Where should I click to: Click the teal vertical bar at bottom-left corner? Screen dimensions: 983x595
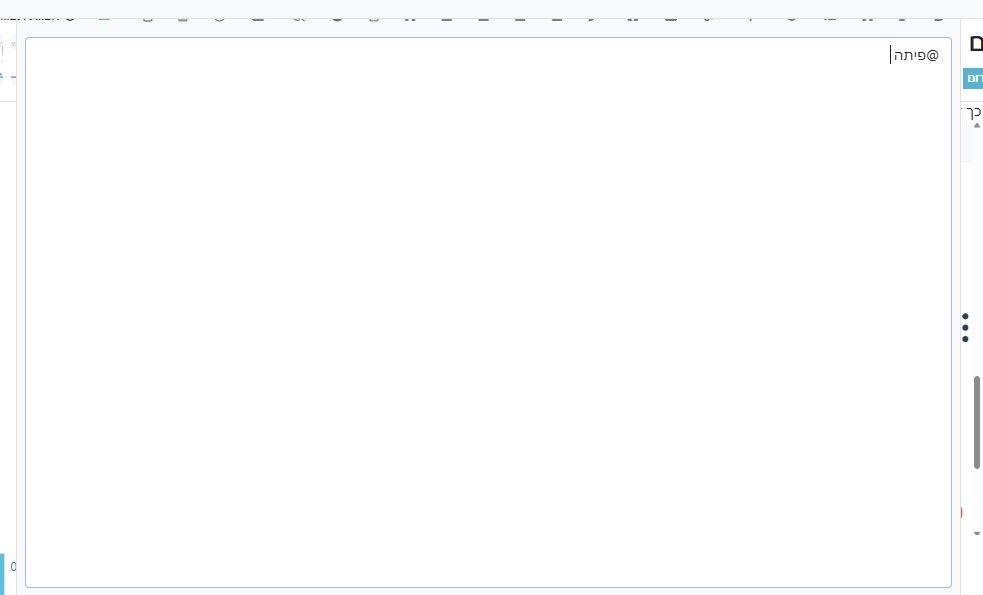(x=2, y=573)
